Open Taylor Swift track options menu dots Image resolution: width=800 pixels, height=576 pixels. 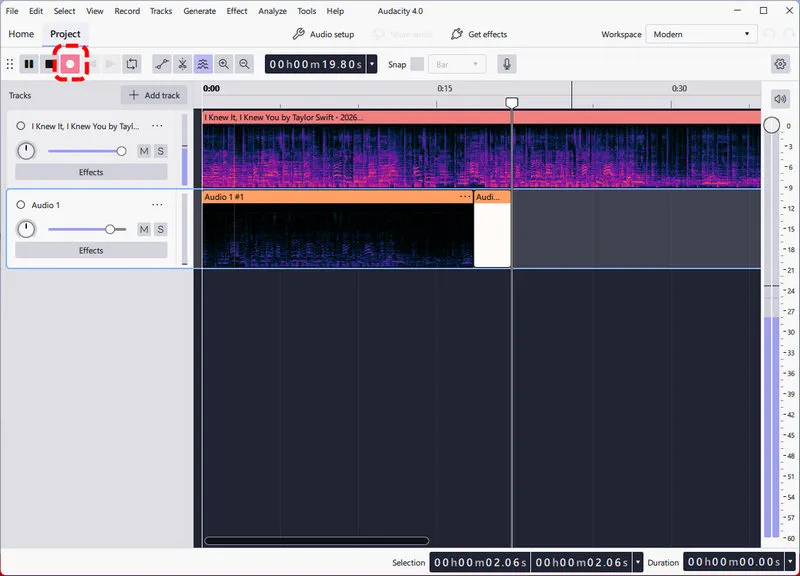click(x=157, y=126)
